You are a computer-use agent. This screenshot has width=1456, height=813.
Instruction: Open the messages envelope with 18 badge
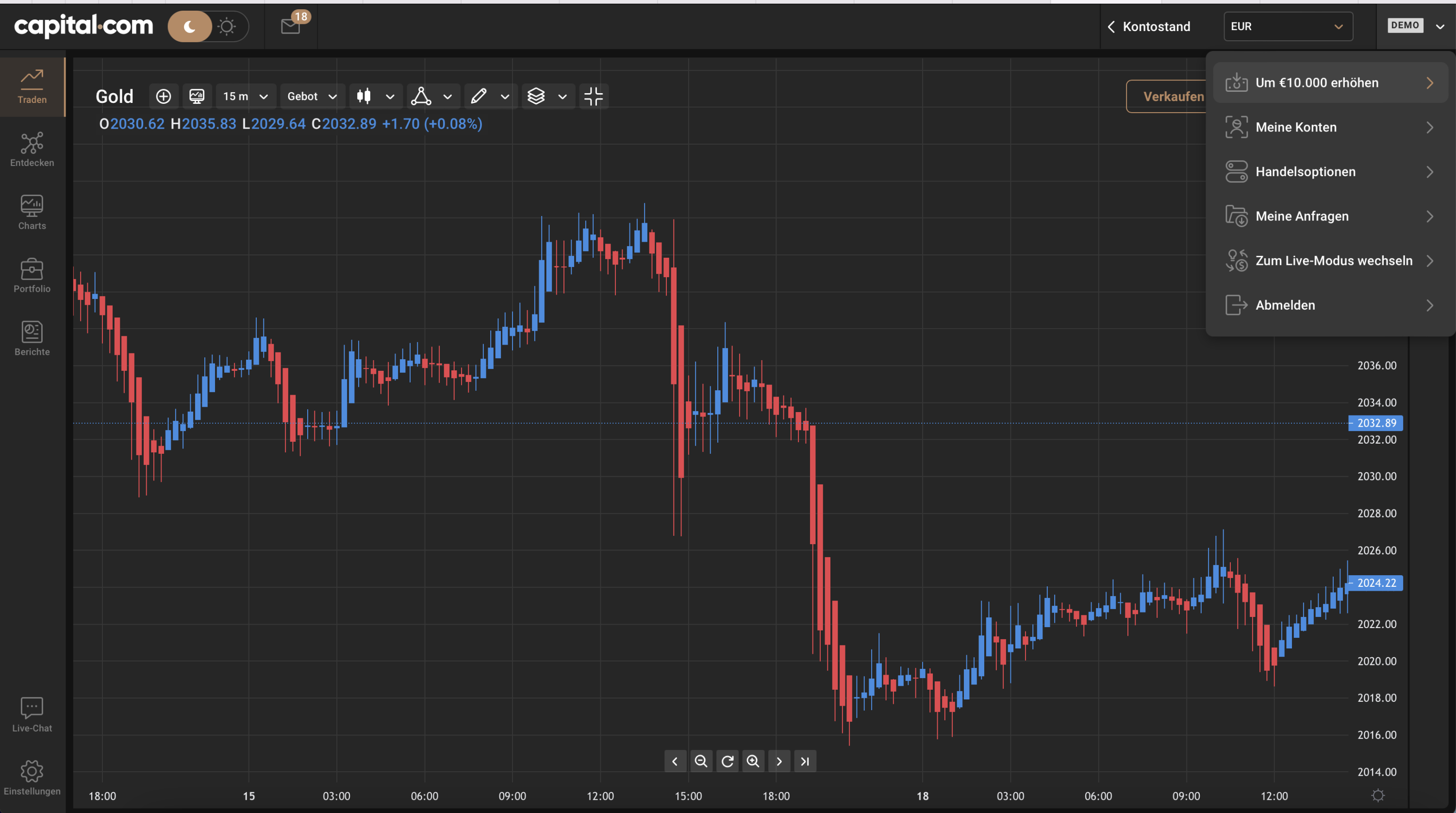pos(291,26)
